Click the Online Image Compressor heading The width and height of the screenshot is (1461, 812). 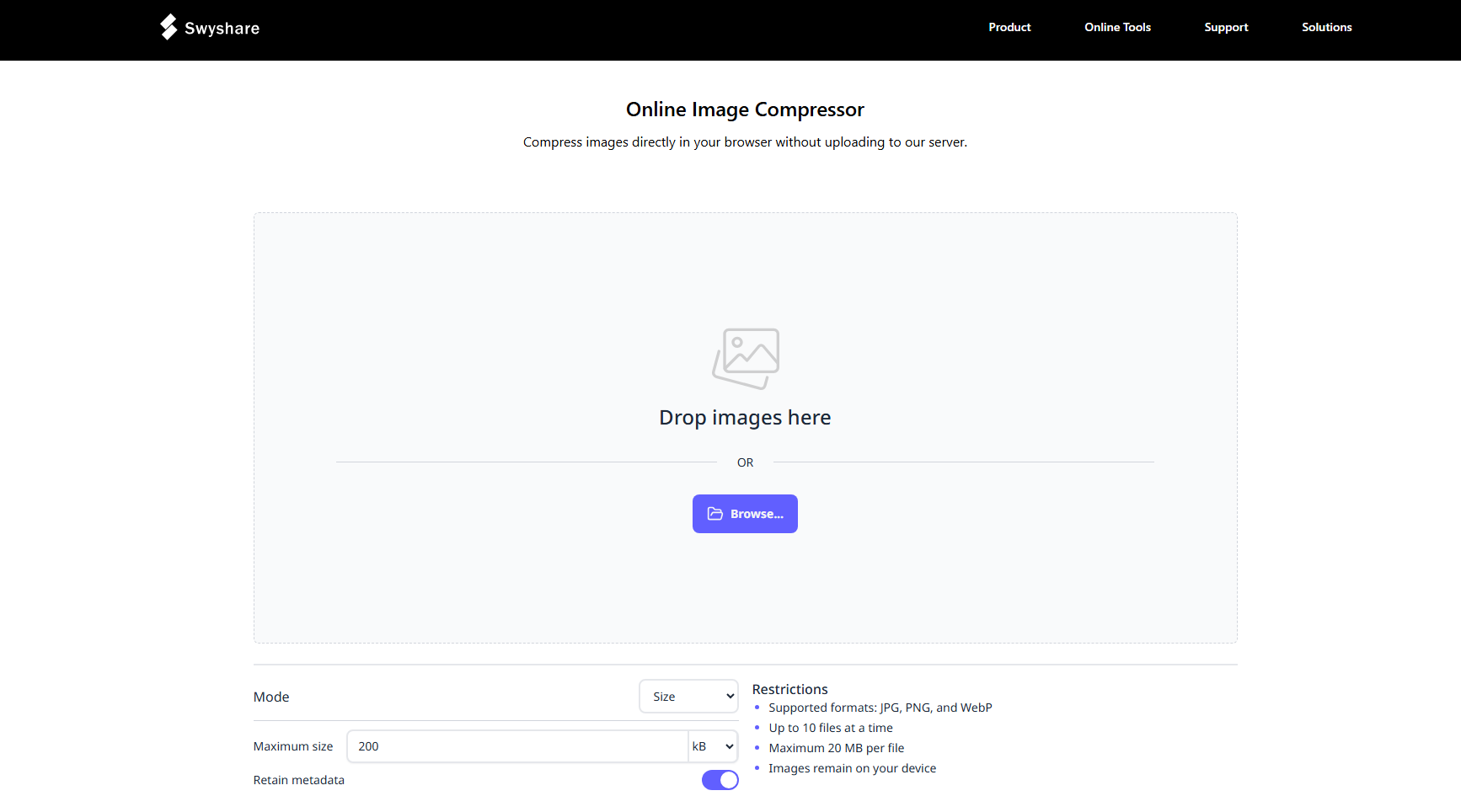[x=745, y=109]
